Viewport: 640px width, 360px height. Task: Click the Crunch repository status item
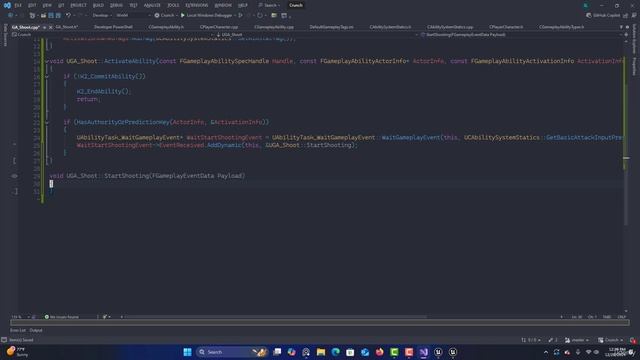[x=611, y=340]
